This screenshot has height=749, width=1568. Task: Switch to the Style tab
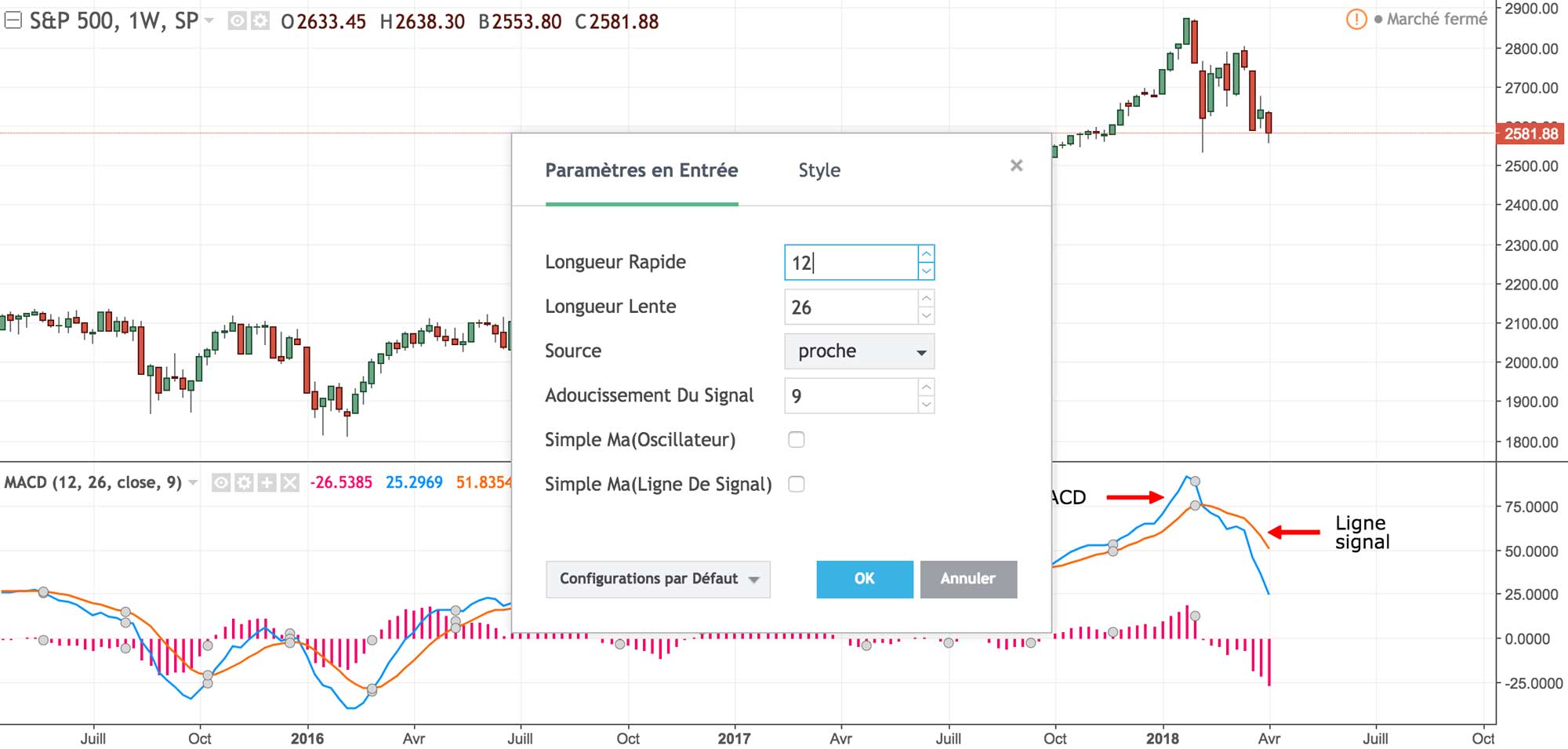click(x=819, y=170)
